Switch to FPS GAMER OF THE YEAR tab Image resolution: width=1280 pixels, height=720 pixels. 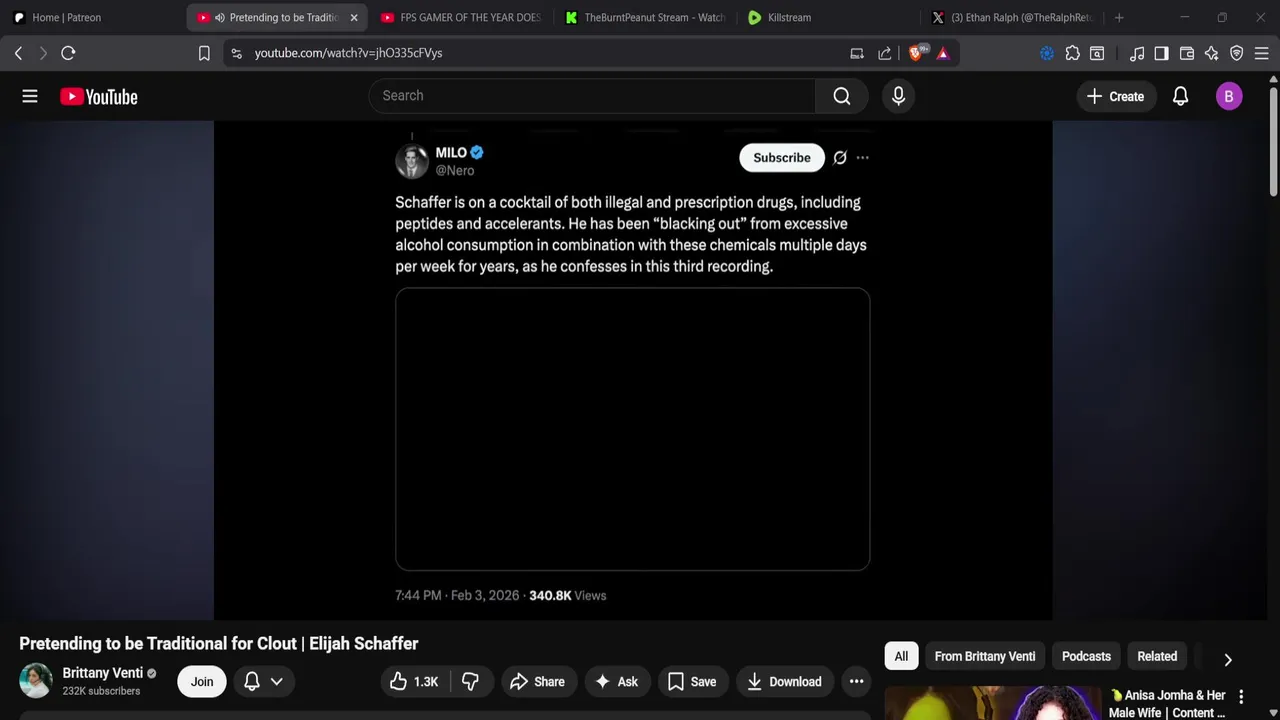[x=460, y=17]
